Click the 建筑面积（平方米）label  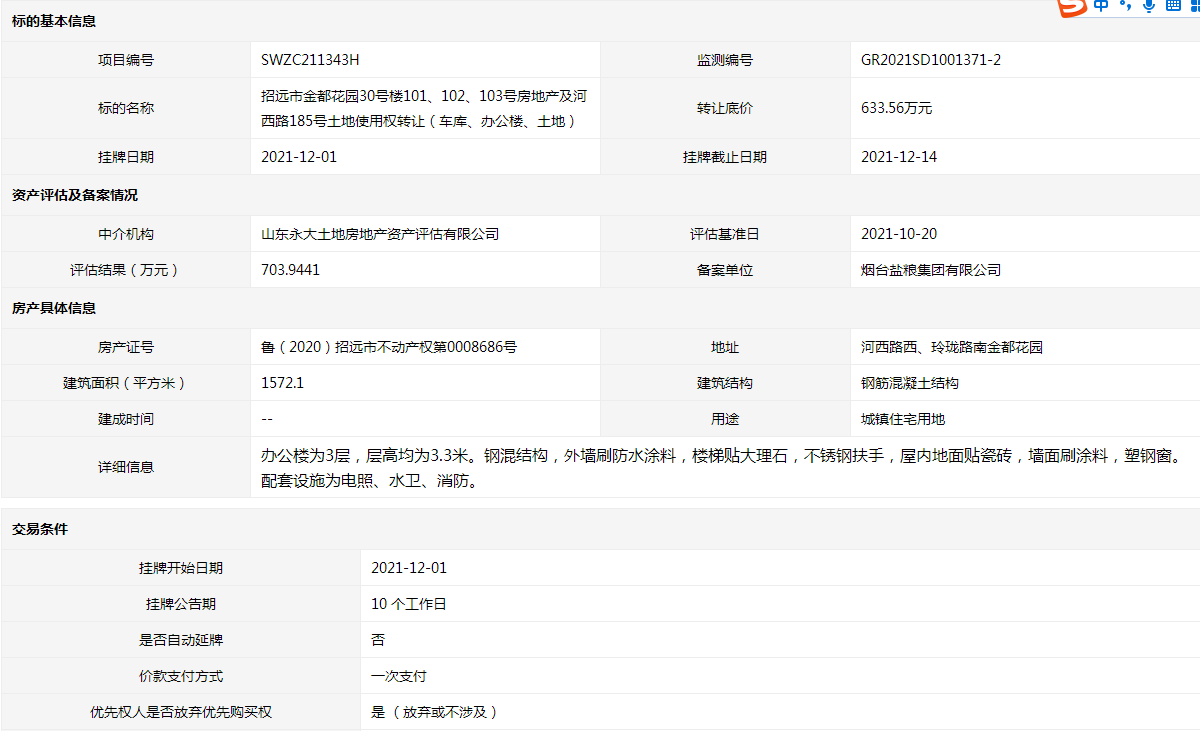[126, 383]
